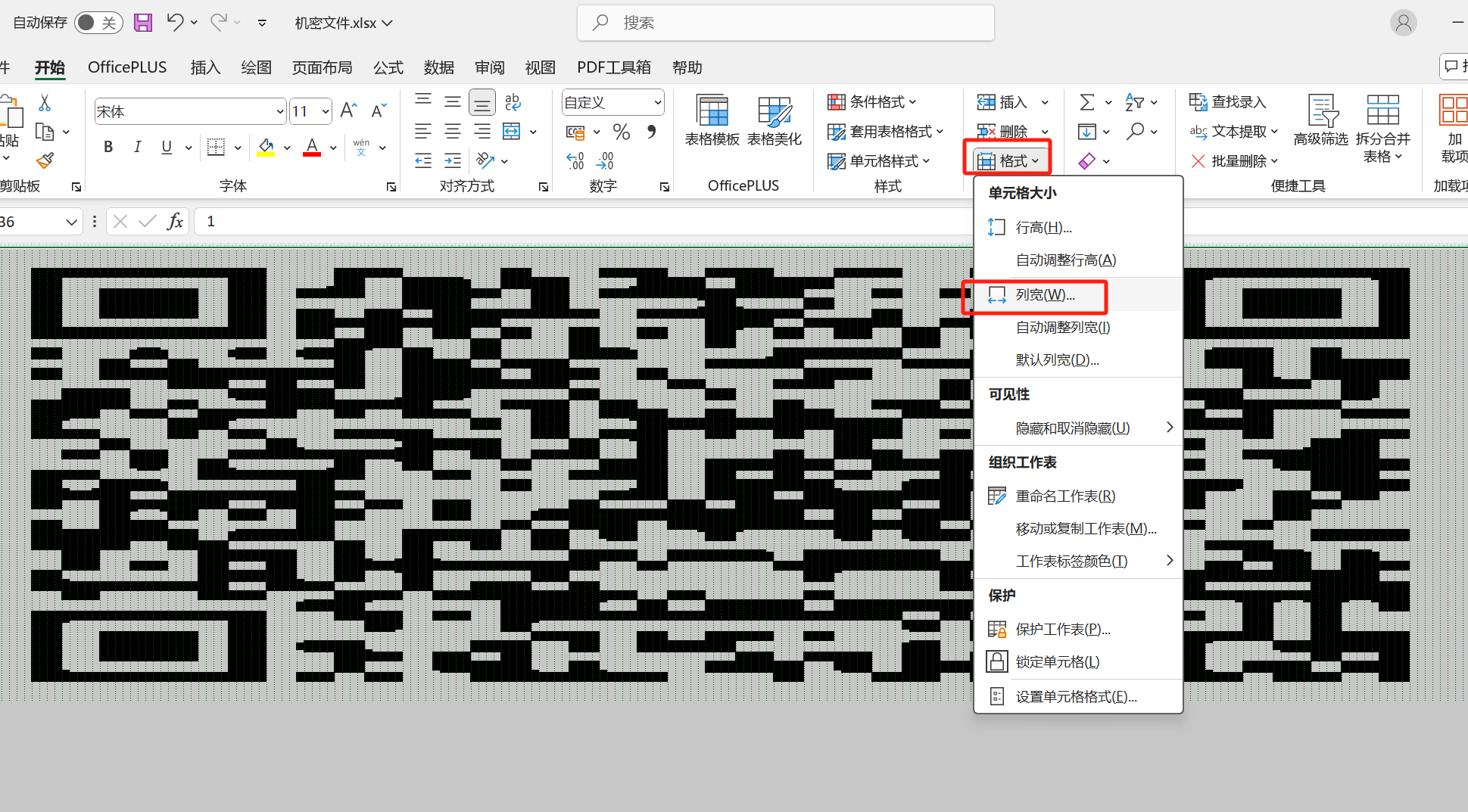Image resolution: width=1468 pixels, height=812 pixels.
Task: Select 保护工作表(P)... menu item
Action: [1078, 629]
